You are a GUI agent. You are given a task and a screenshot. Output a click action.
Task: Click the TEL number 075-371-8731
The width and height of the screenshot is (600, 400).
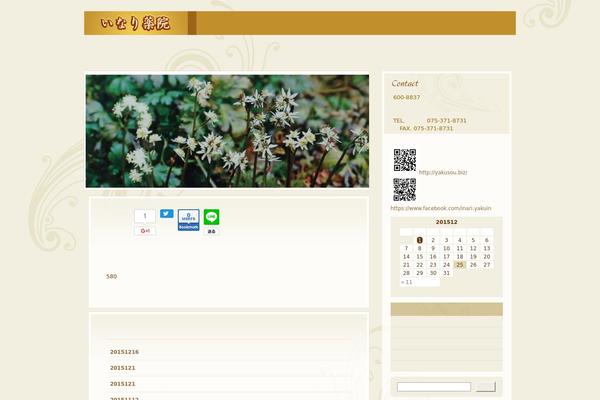[x=447, y=121]
